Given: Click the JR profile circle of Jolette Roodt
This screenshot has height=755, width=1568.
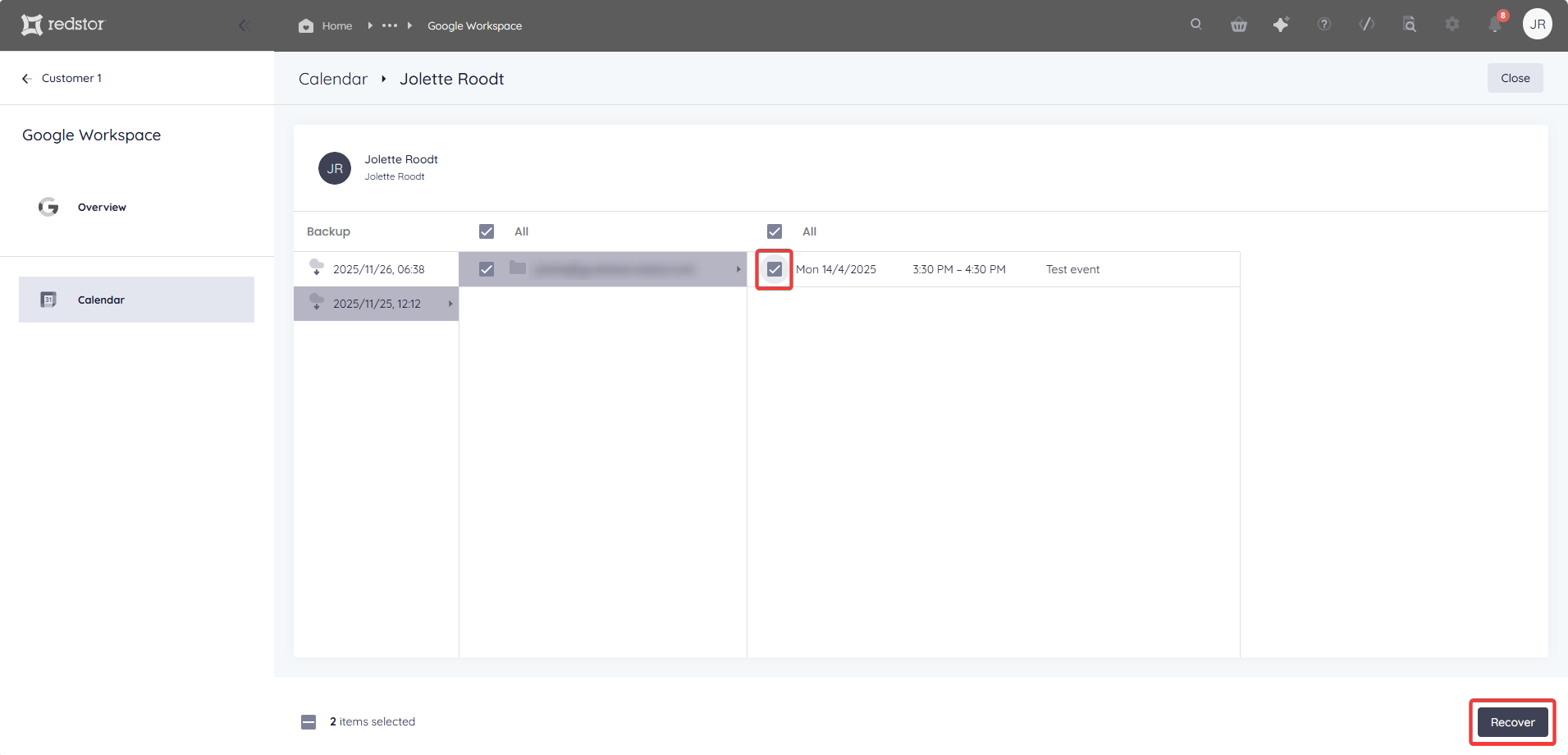Looking at the screenshot, I should [335, 168].
